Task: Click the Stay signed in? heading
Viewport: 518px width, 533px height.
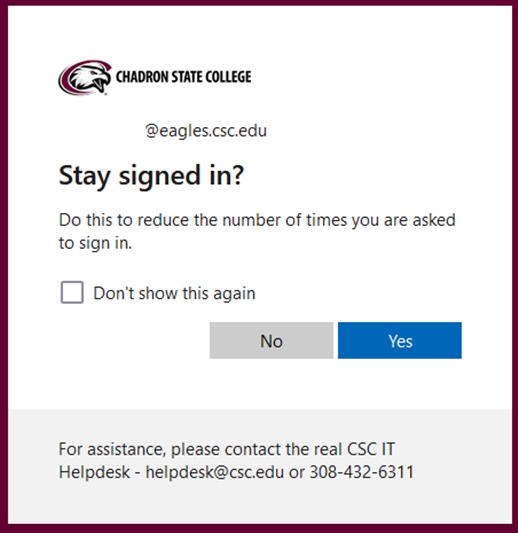Action: tap(152, 175)
